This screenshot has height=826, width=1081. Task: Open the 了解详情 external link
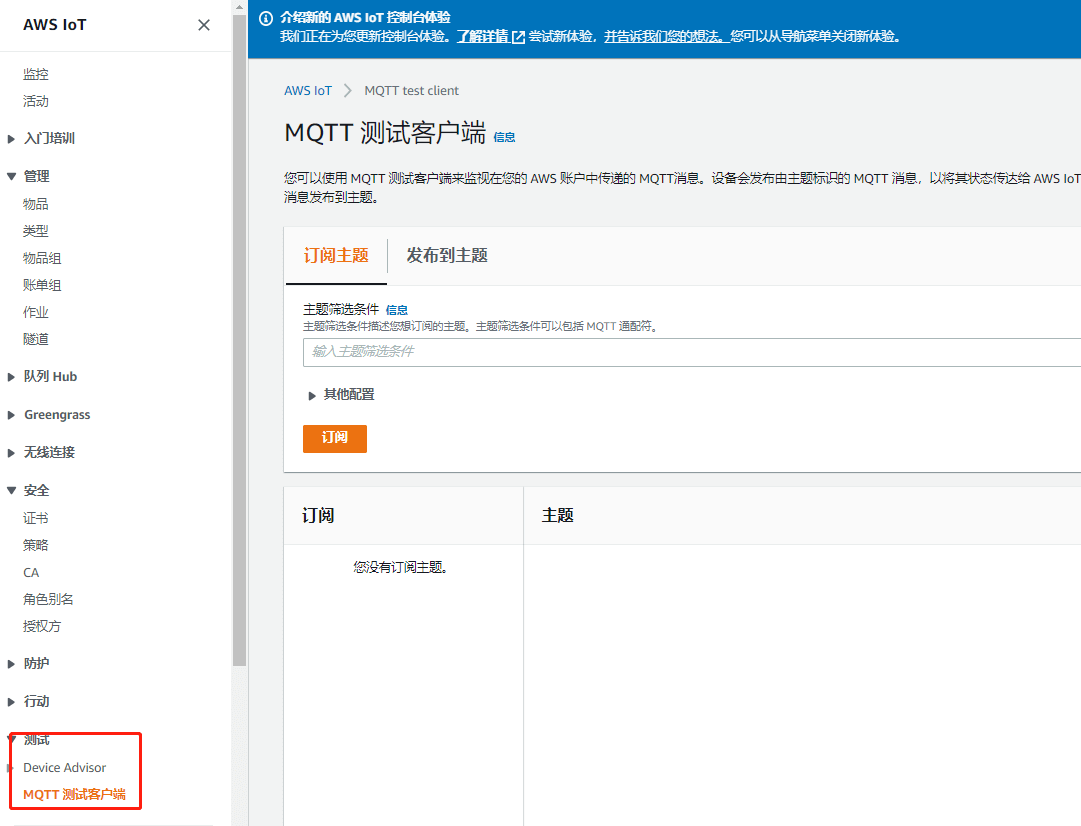coord(491,37)
